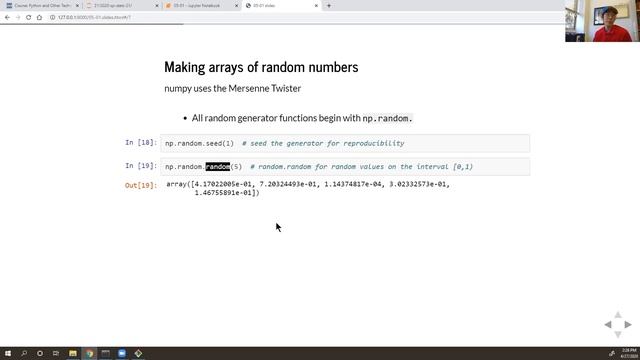Click 'numpy uses the Mersenne Twister' text
This screenshot has width=640, height=360.
click(233, 89)
